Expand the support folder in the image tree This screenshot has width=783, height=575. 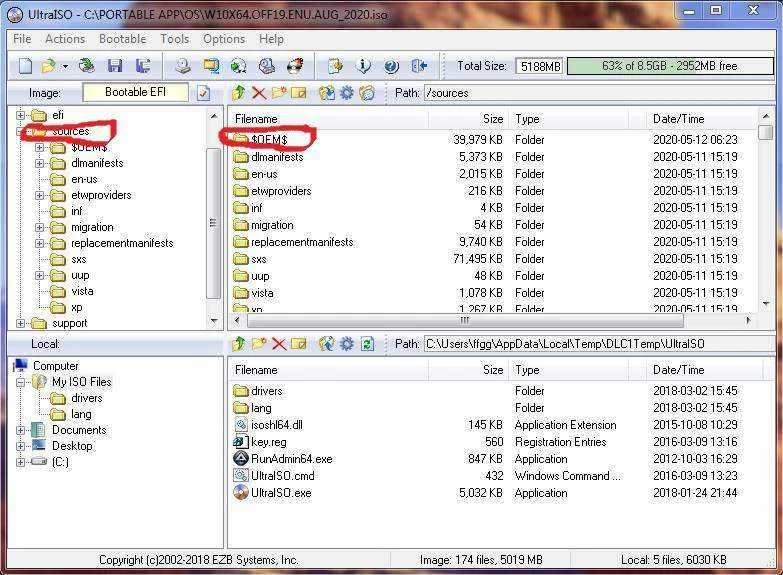tap(20, 323)
